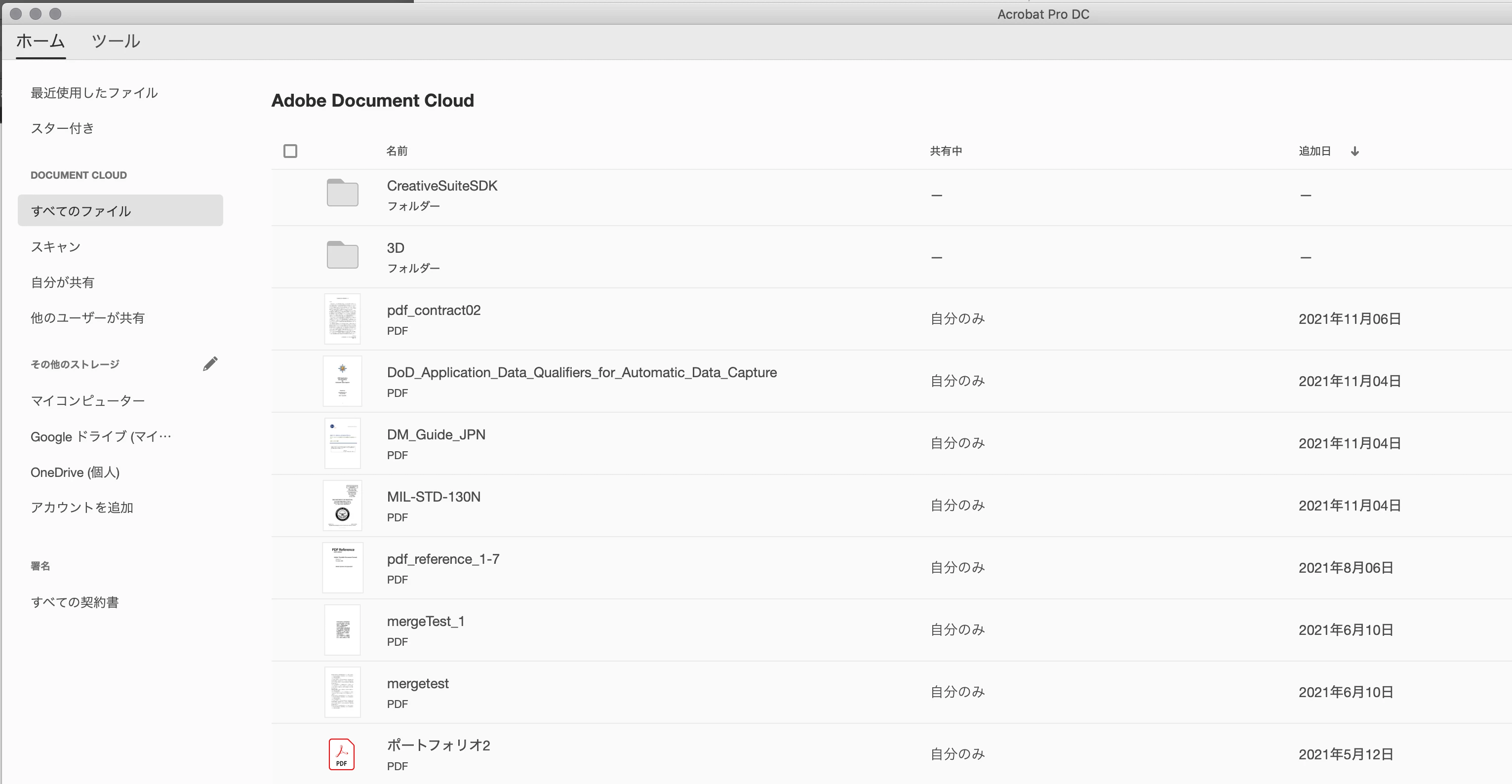Click the pdf_reference_1-7 thumbnail preview
The image size is (1512, 784).
tap(342, 567)
